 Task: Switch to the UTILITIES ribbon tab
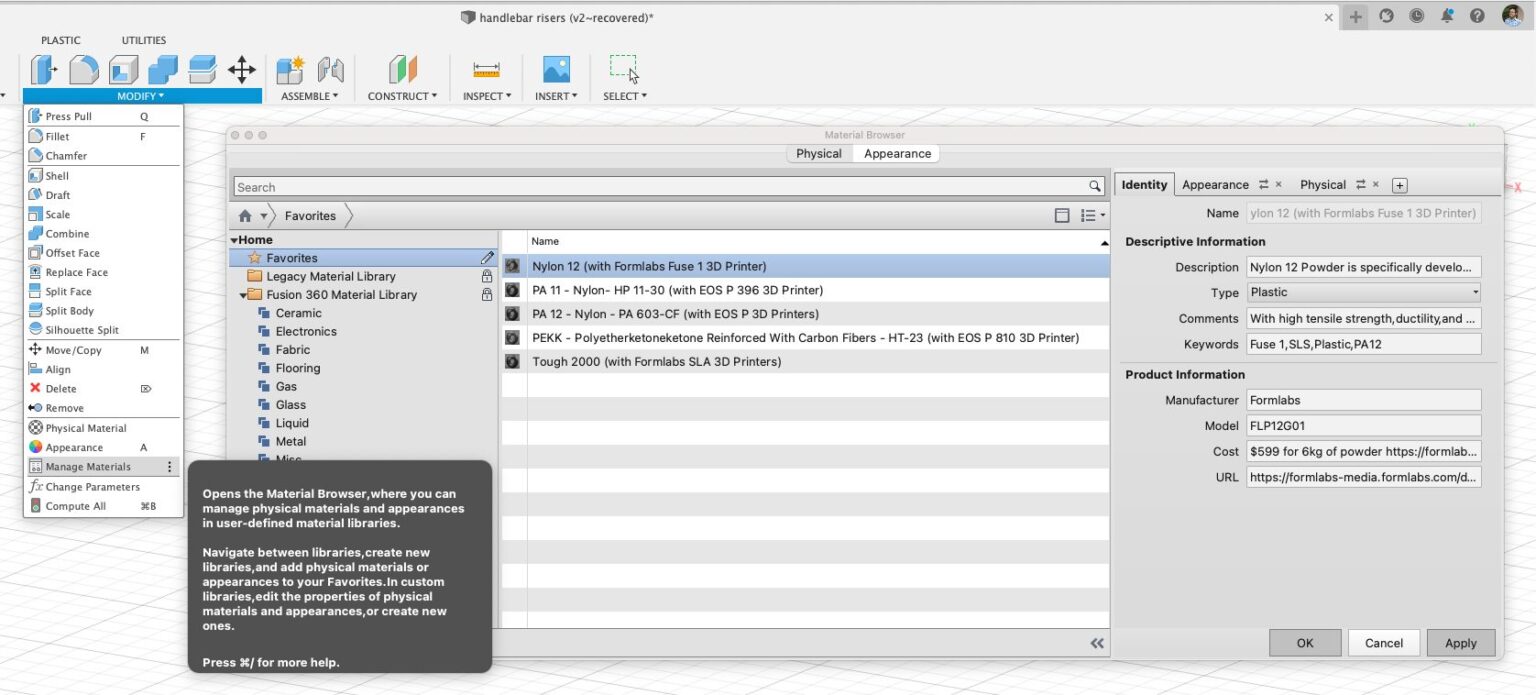[x=143, y=40]
